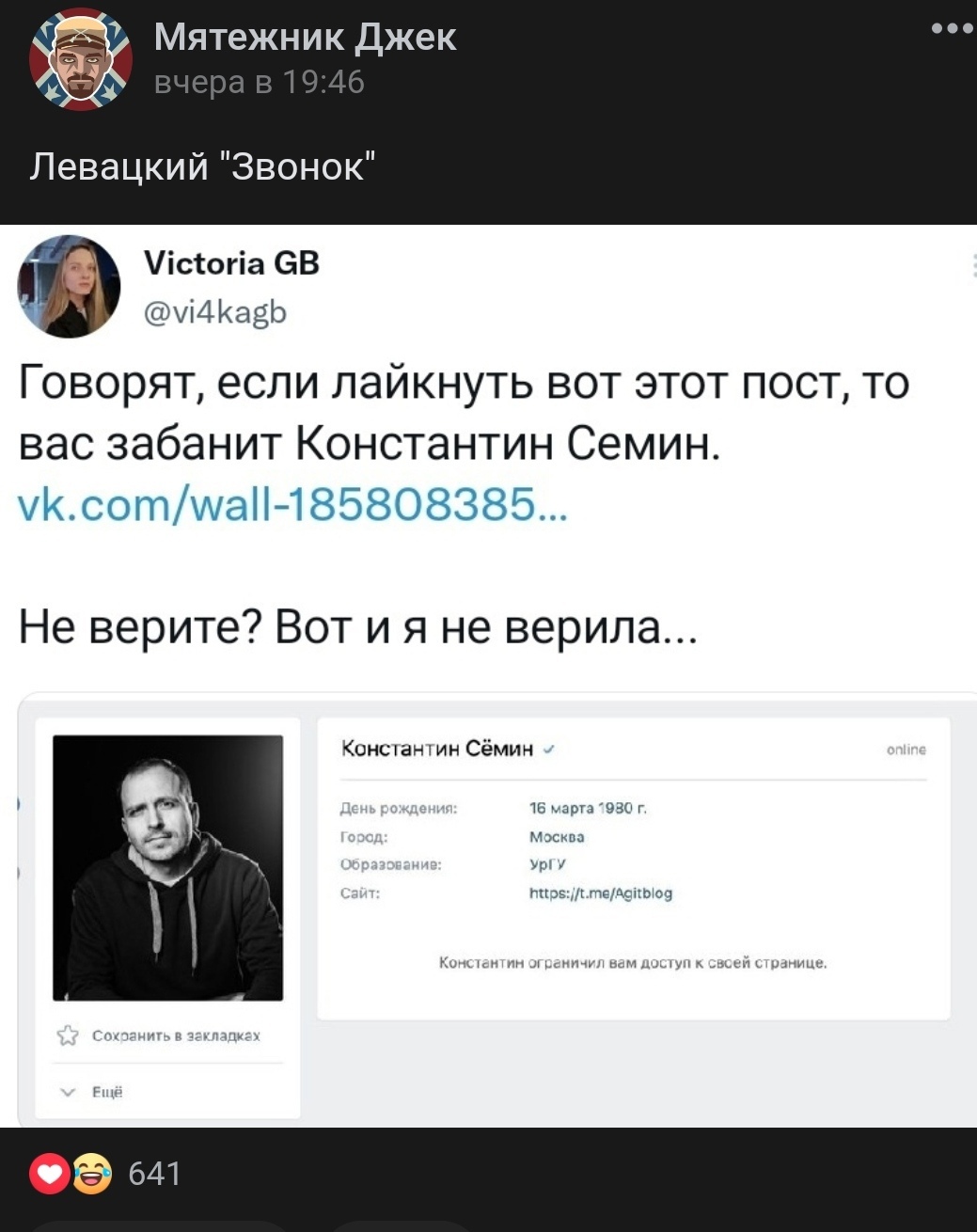Click the УрГУ education link
This screenshot has height=1232, width=977.
click(x=547, y=865)
